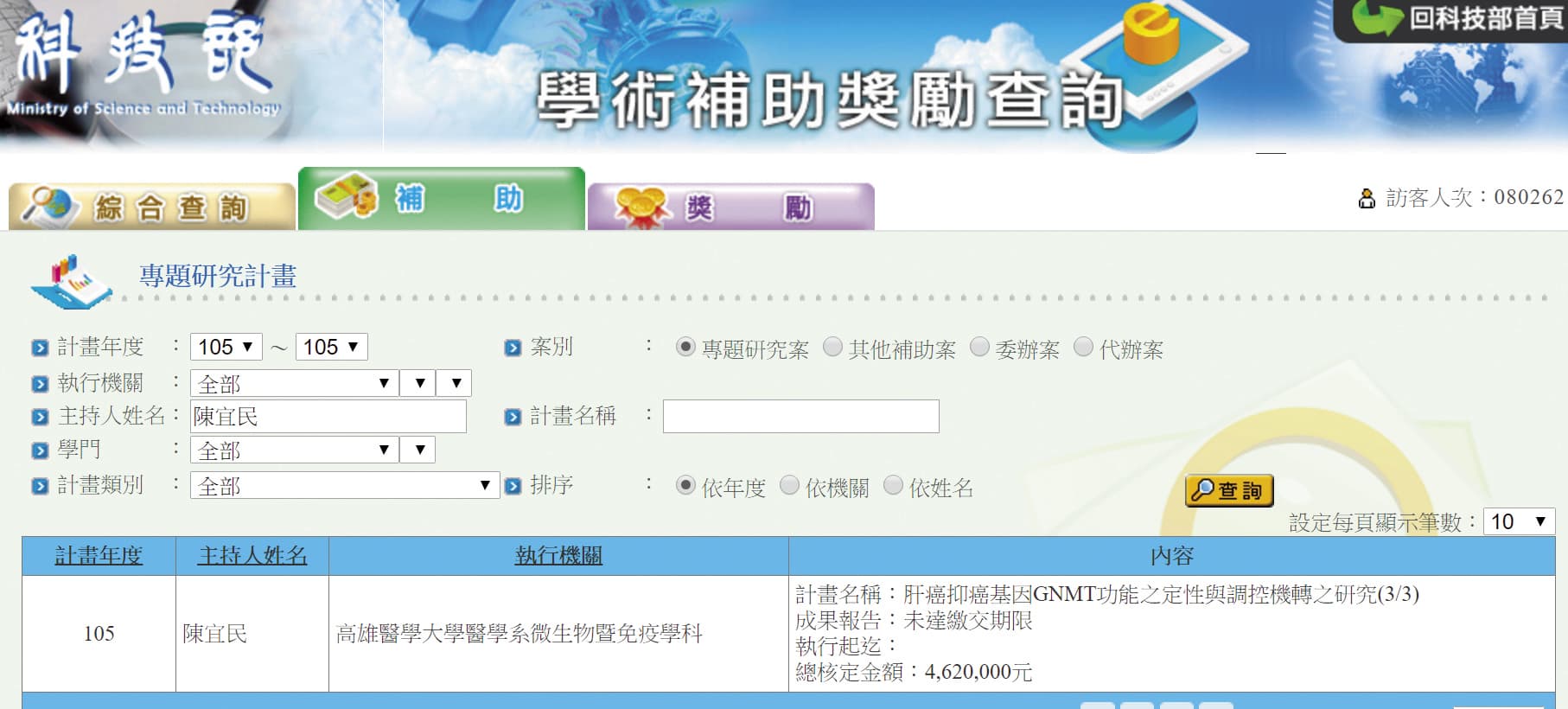
Task: Expand the 執行機關 全部 dropdown
Action: 294,383
